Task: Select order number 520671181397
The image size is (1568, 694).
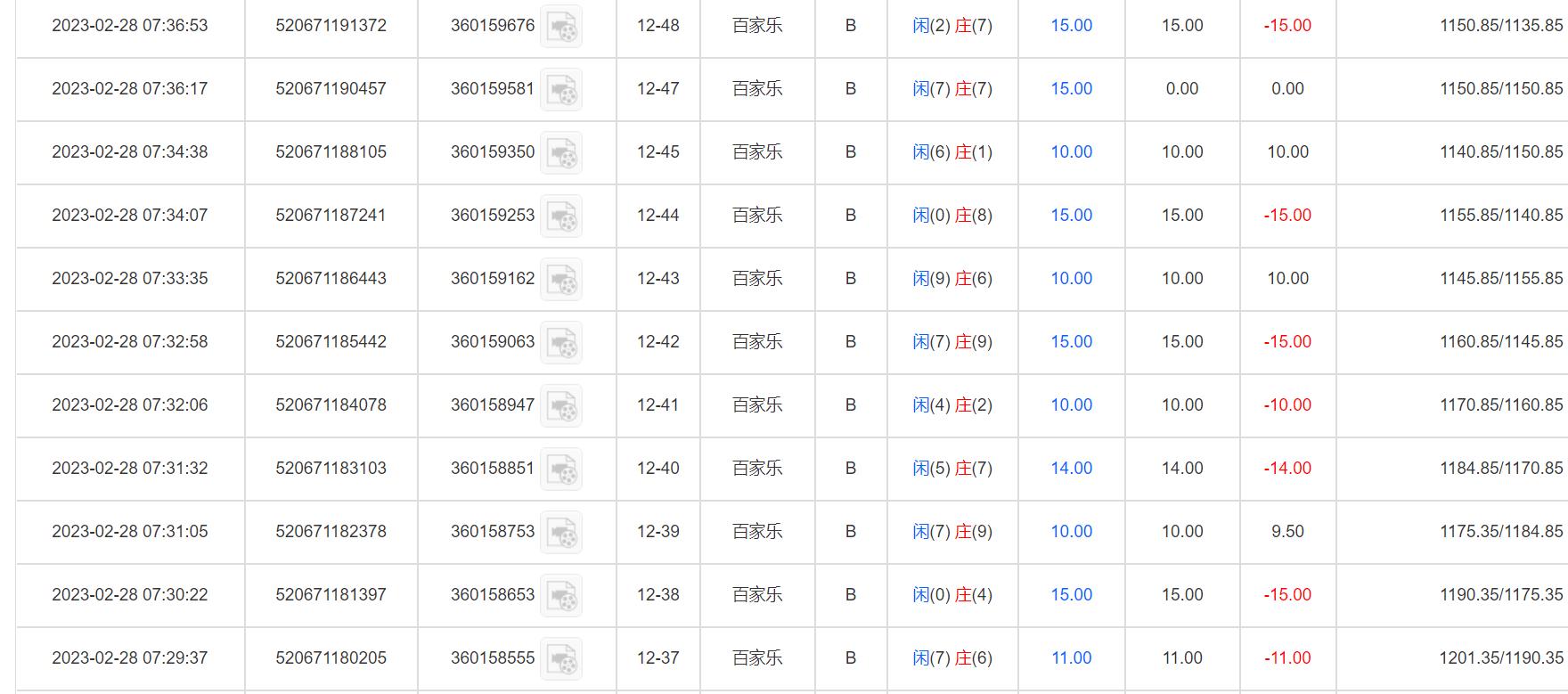Action: [x=331, y=595]
